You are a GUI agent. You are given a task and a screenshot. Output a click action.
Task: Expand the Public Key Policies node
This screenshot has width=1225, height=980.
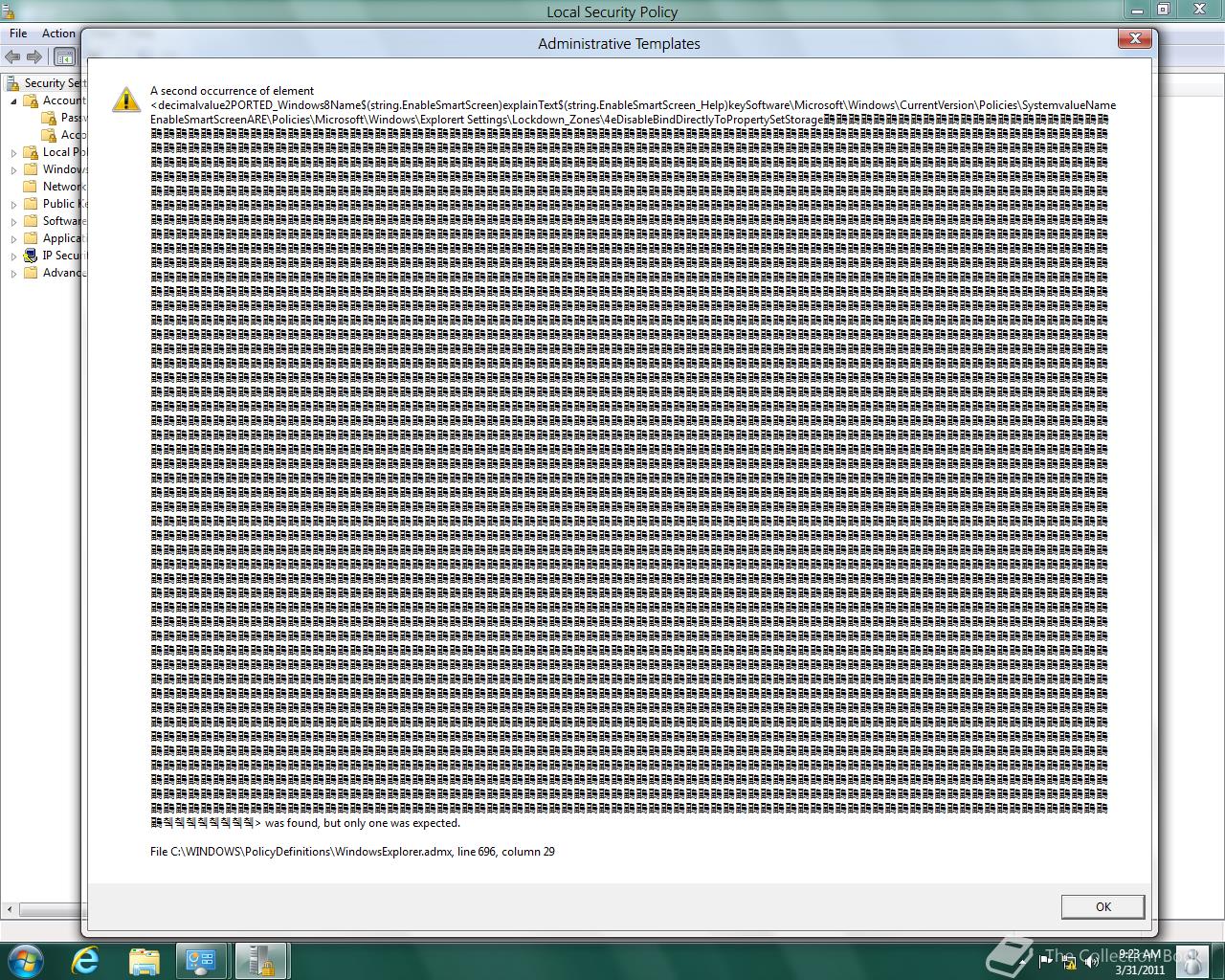click(13, 204)
